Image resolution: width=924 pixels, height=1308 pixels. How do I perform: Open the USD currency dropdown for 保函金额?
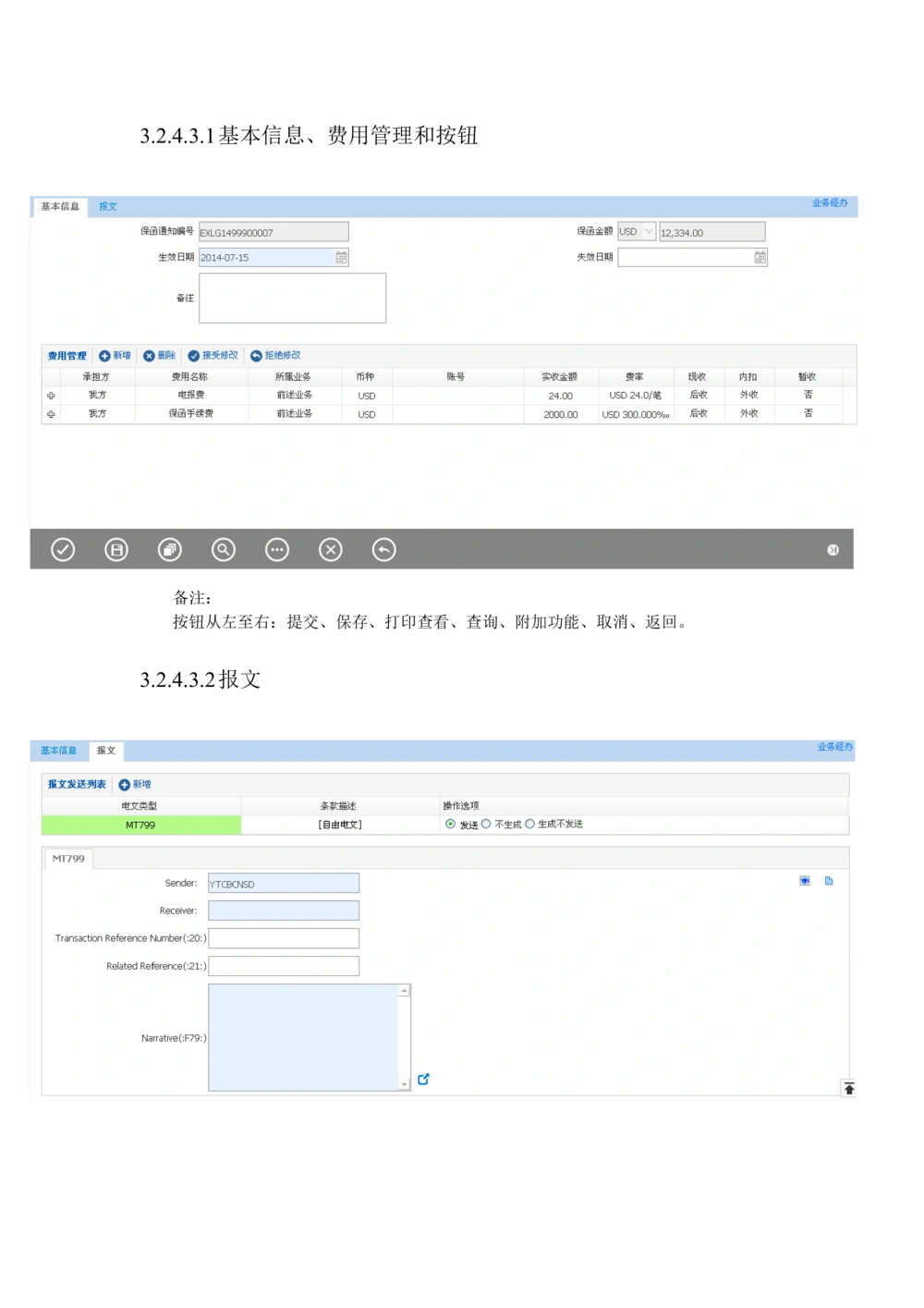pos(649,232)
